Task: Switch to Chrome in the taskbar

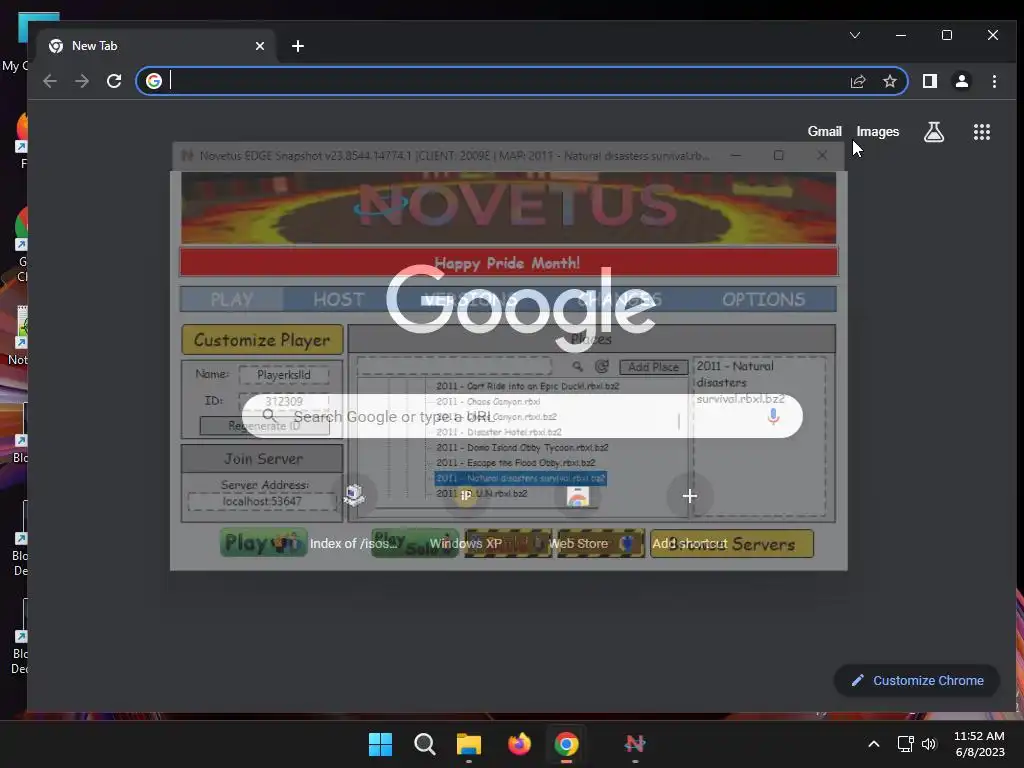Action: [x=566, y=744]
